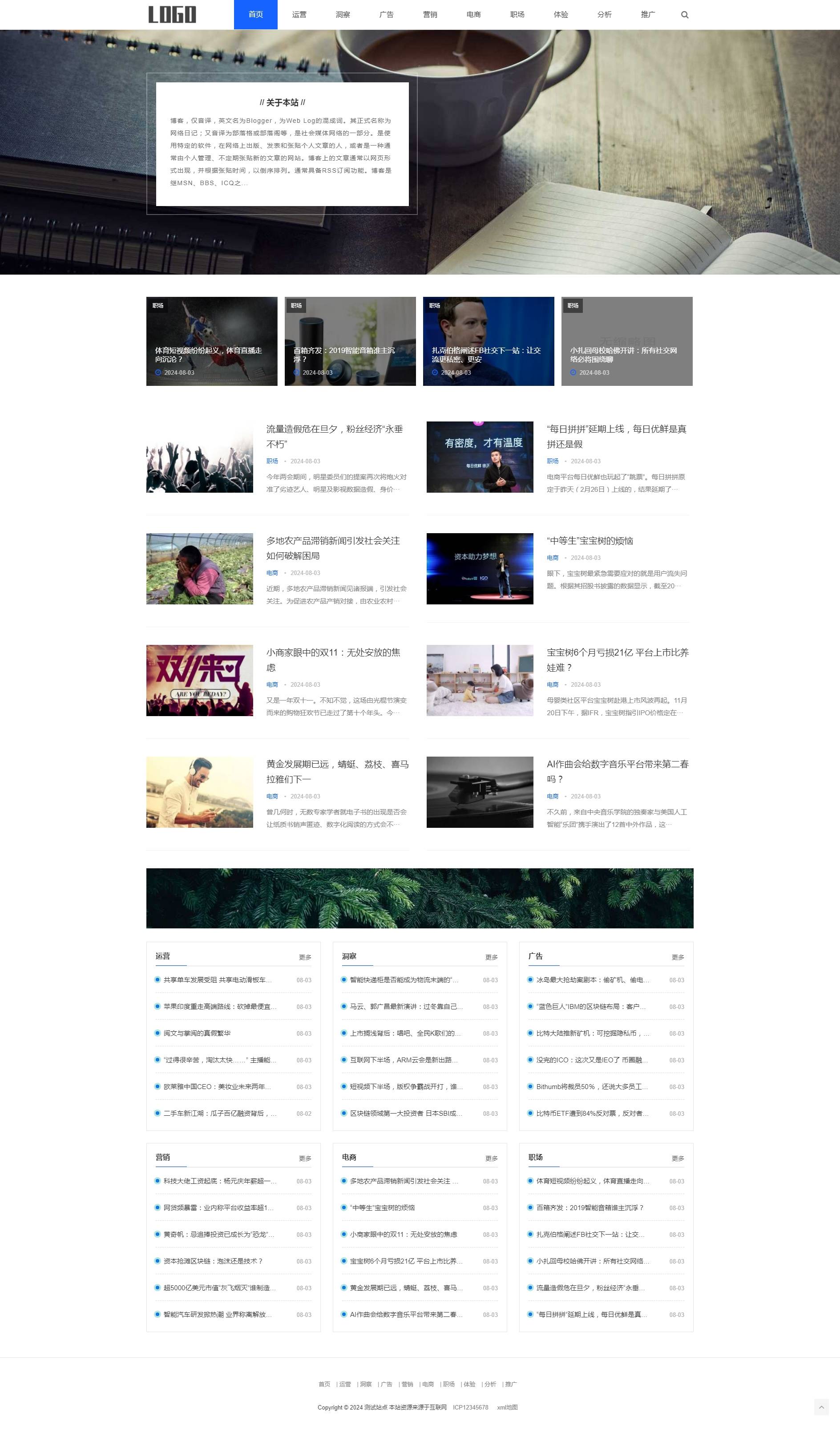This screenshot has width=840, height=1446.
Task: Open the 运营 navigation menu item
Action: (299, 15)
